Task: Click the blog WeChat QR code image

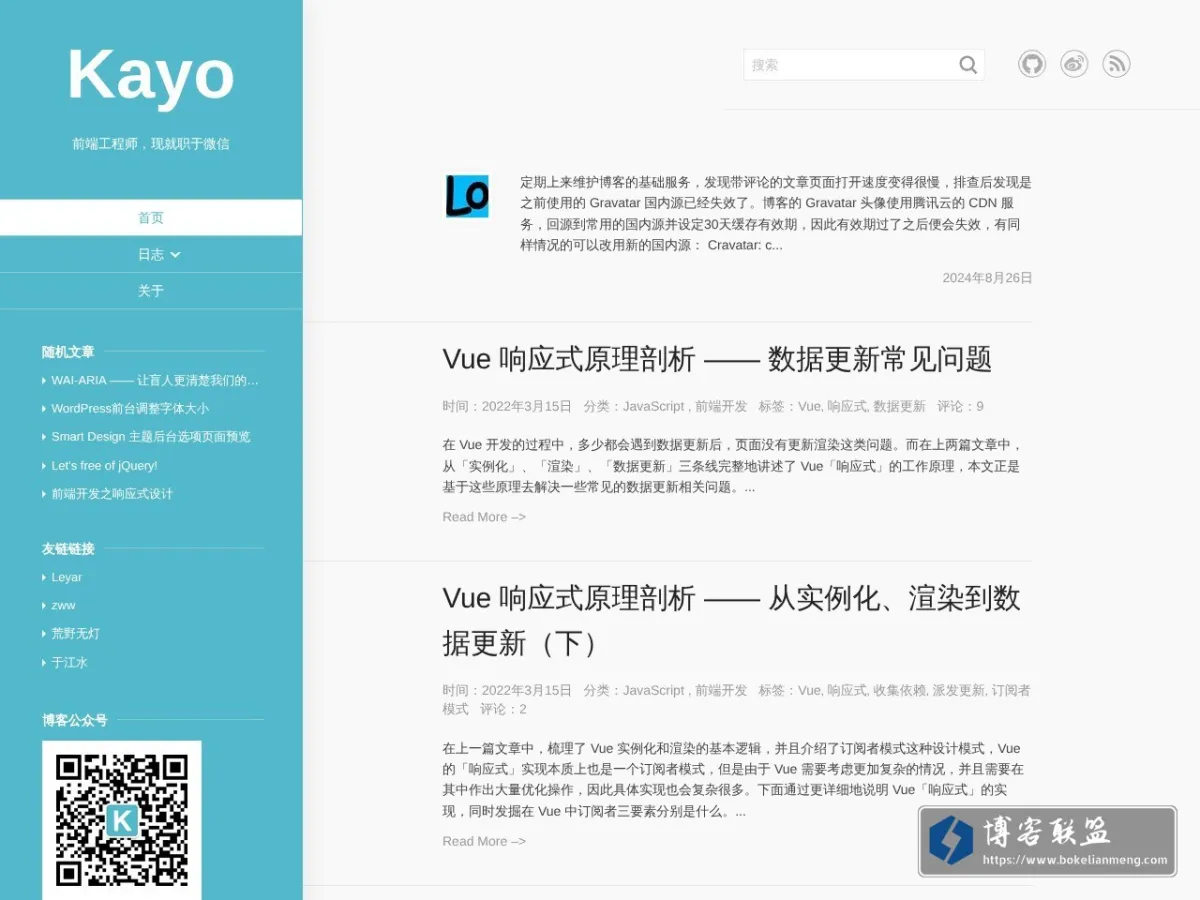Action: pyautogui.click(x=122, y=820)
